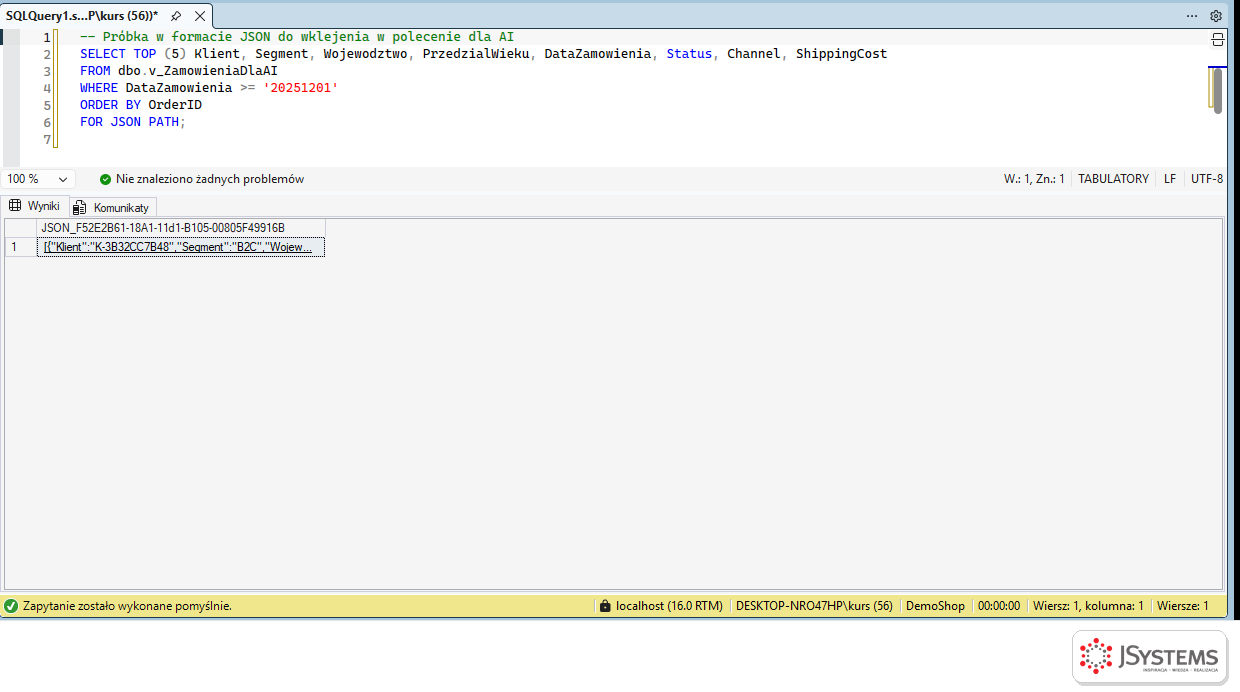The image size is (1240, 692).
Task: Click 'Zapytanie zostało wykonane pomyślnie' status text
Action: (x=127, y=606)
